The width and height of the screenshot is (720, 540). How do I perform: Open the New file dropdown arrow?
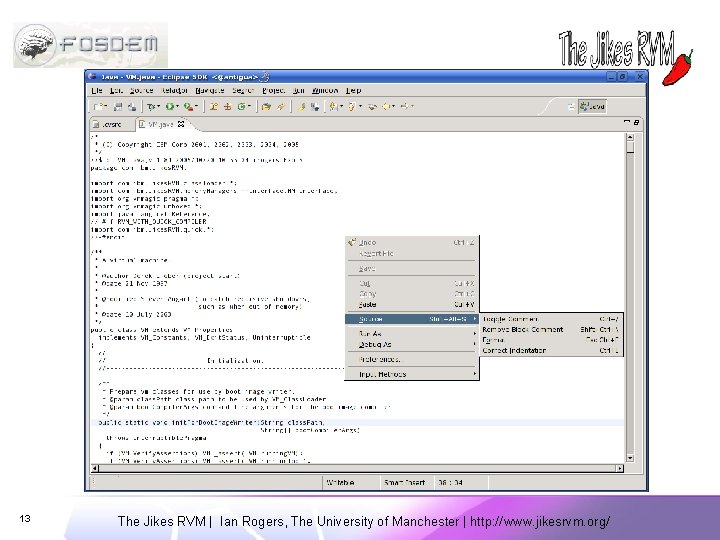[x=106, y=107]
